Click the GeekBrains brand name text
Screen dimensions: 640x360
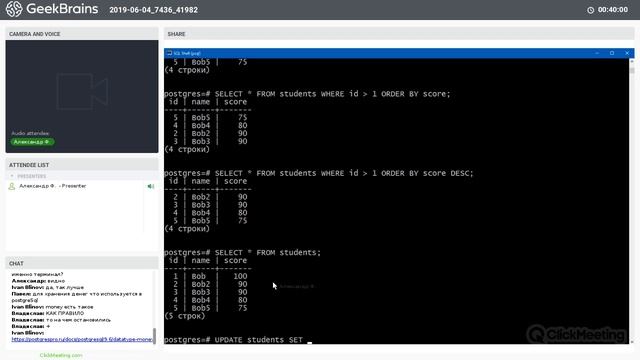(62, 9)
